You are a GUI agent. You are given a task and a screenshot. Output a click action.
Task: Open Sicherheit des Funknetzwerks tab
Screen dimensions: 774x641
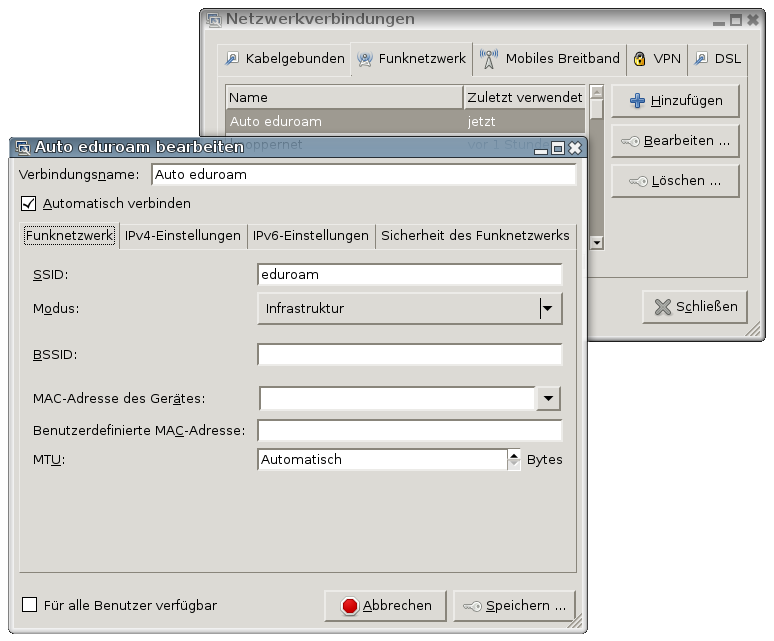(475, 236)
